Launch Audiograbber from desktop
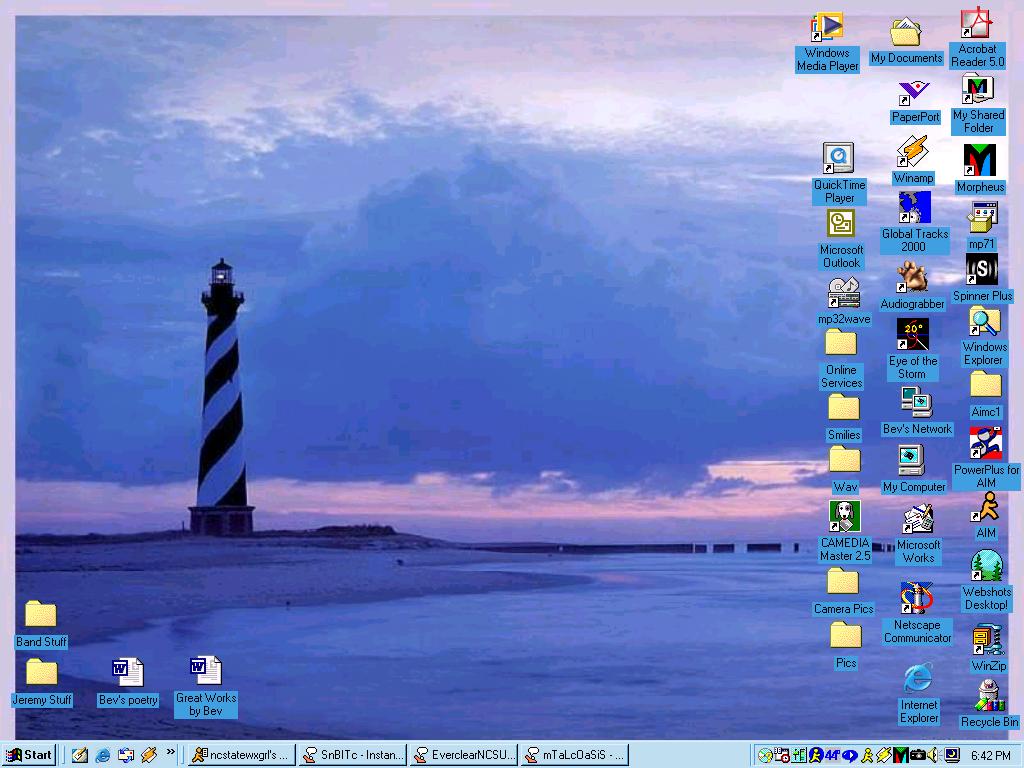The height and width of the screenshot is (768, 1024). coord(912,277)
